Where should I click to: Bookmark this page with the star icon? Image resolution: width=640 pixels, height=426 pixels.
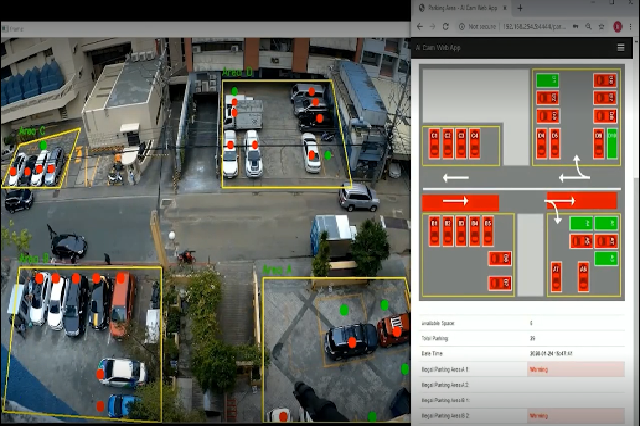click(602, 27)
